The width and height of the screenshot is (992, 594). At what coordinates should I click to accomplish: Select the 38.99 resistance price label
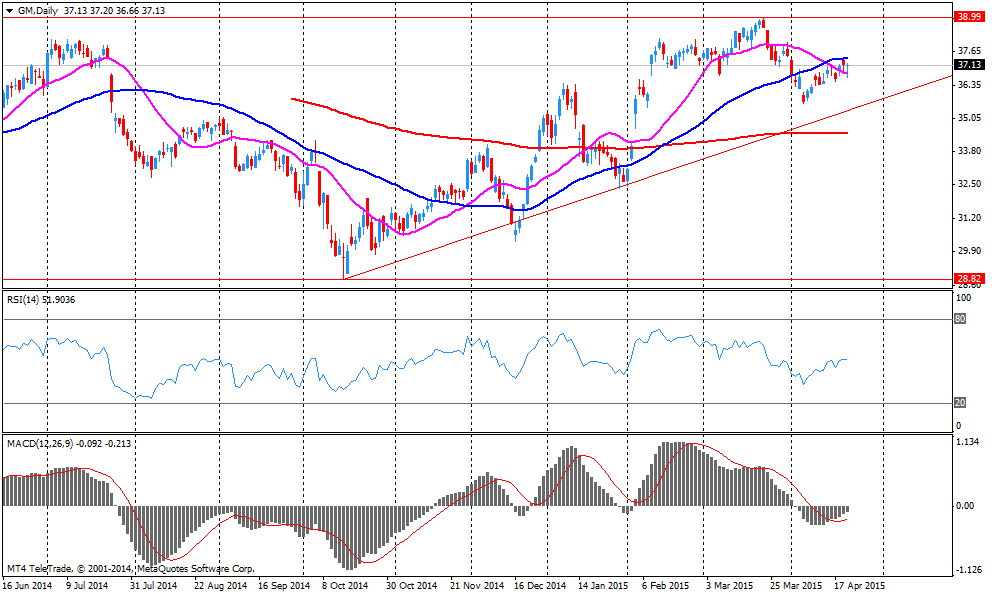coord(969,17)
